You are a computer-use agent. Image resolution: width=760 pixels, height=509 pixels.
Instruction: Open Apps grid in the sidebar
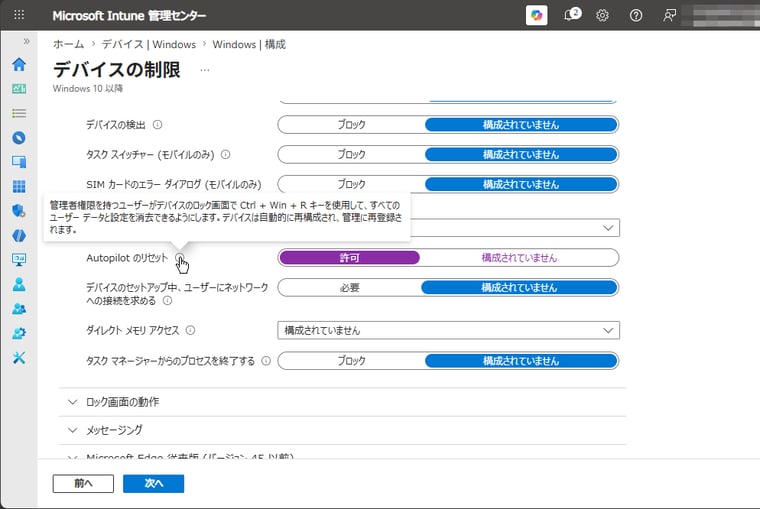(x=19, y=187)
